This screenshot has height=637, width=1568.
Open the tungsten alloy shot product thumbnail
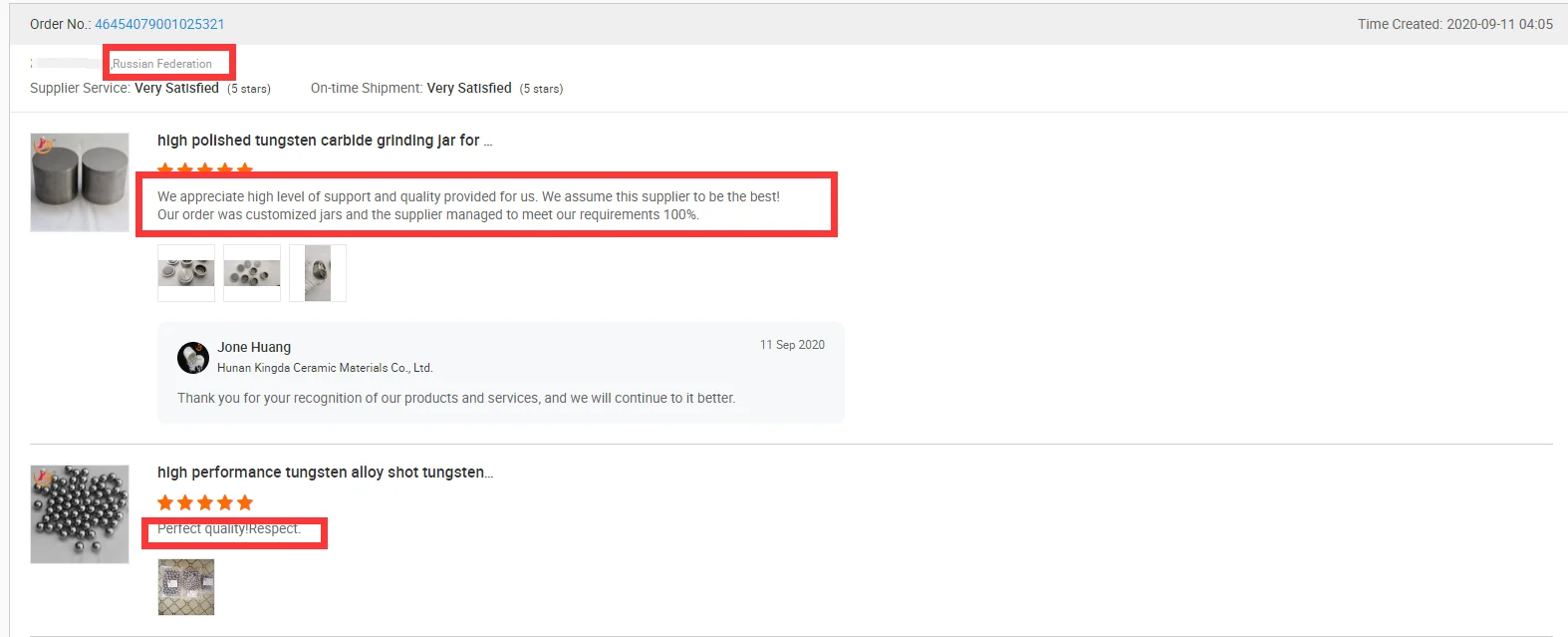80,514
